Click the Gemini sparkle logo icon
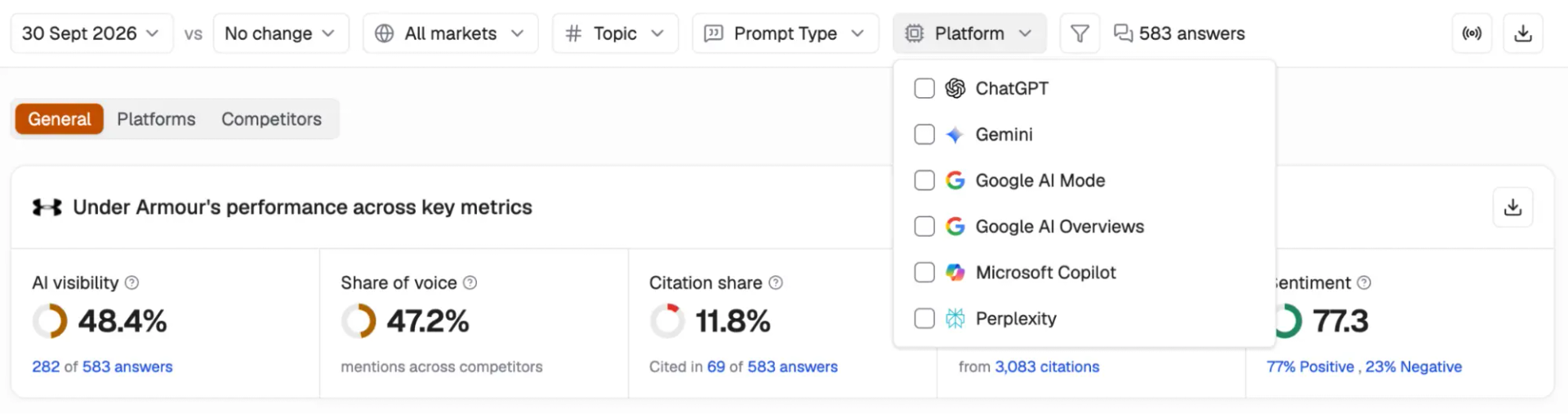Screen dimensions: 1568x414 955,135
